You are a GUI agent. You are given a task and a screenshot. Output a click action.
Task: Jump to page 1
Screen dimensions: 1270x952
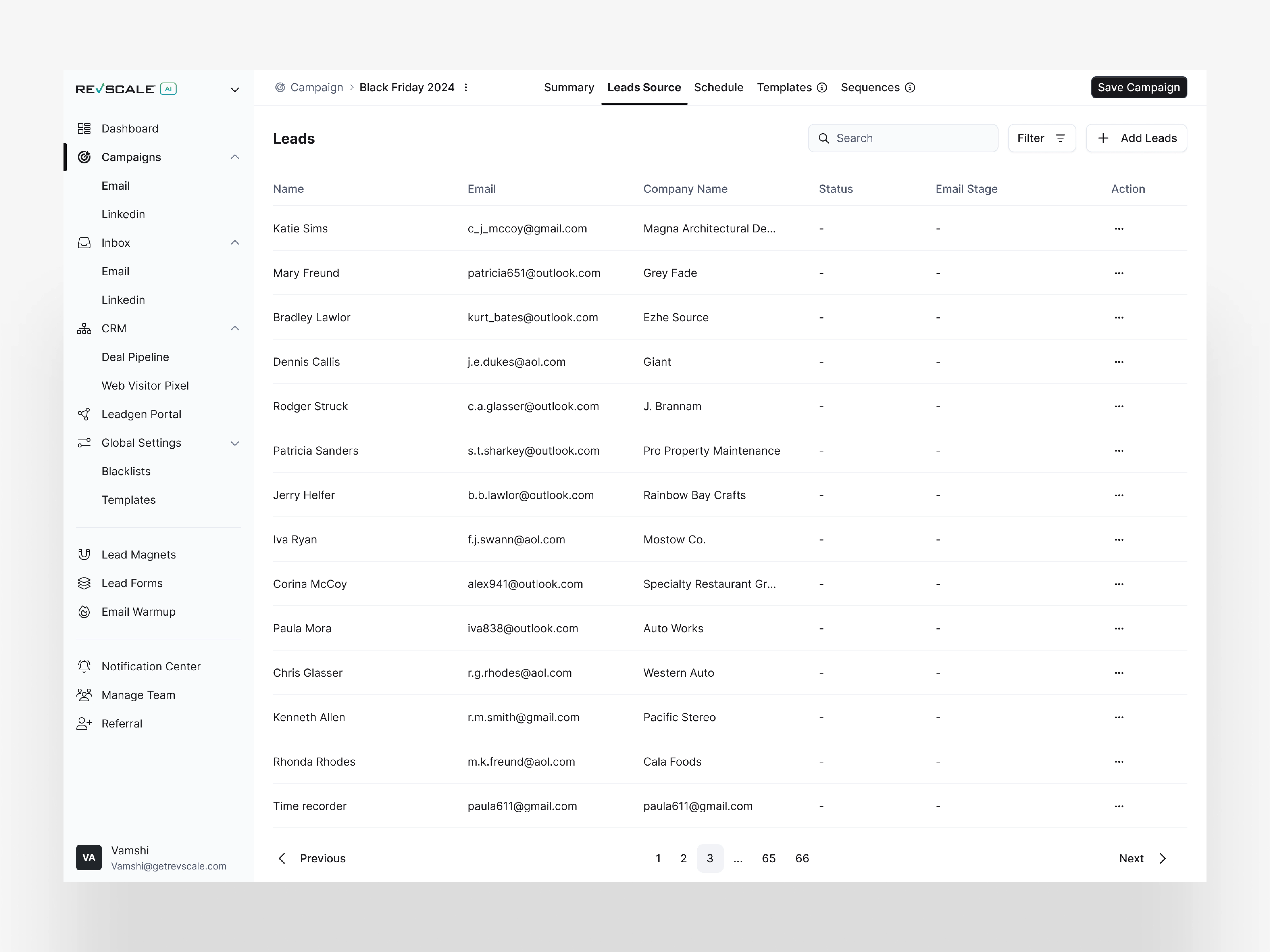click(658, 858)
